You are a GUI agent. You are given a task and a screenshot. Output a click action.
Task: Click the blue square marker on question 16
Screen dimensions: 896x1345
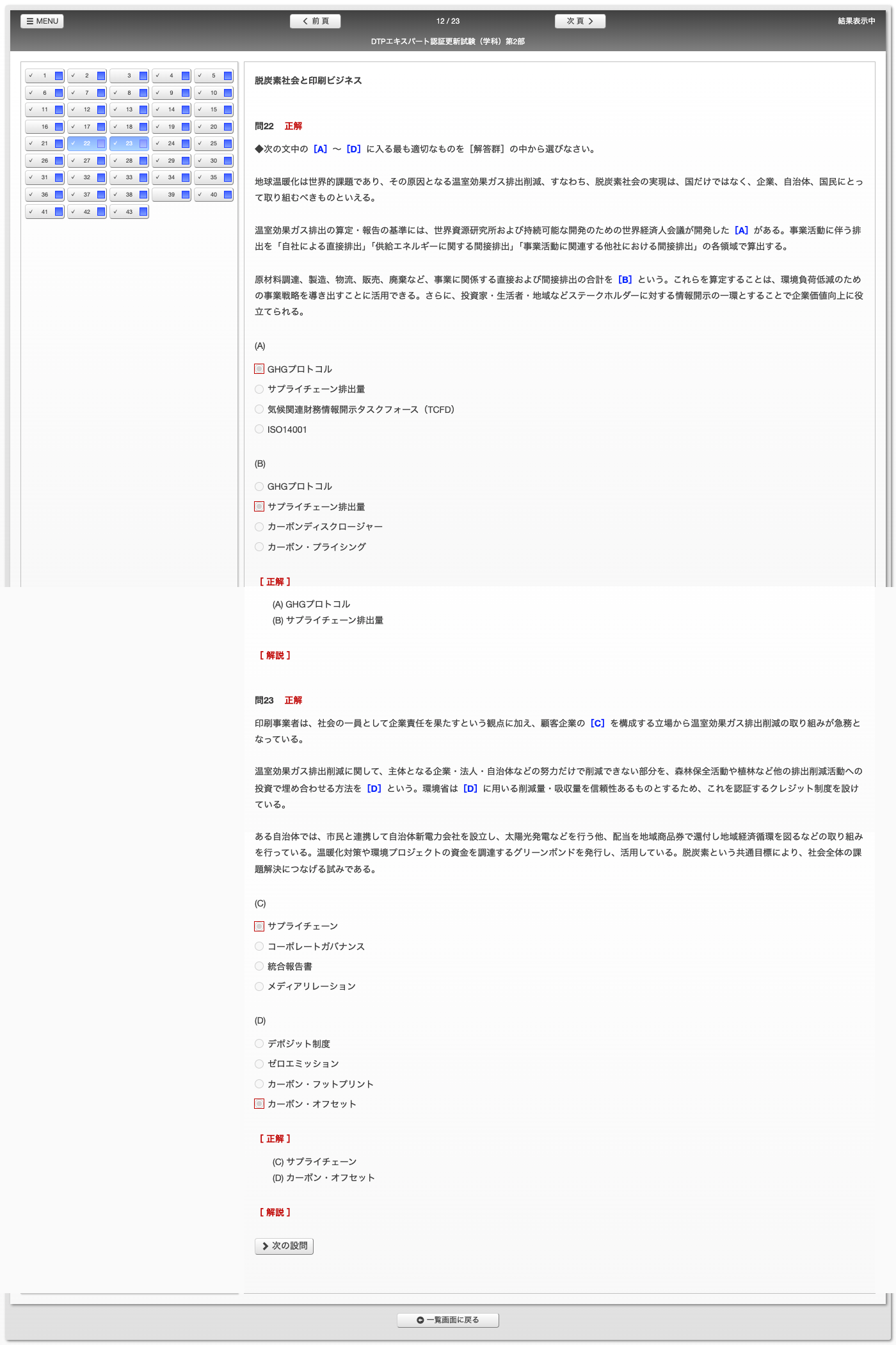click(x=59, y=127)
